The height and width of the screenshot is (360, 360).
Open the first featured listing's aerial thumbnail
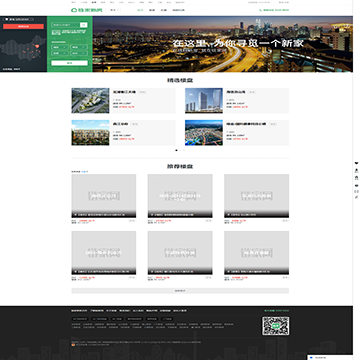click(90, 101)
